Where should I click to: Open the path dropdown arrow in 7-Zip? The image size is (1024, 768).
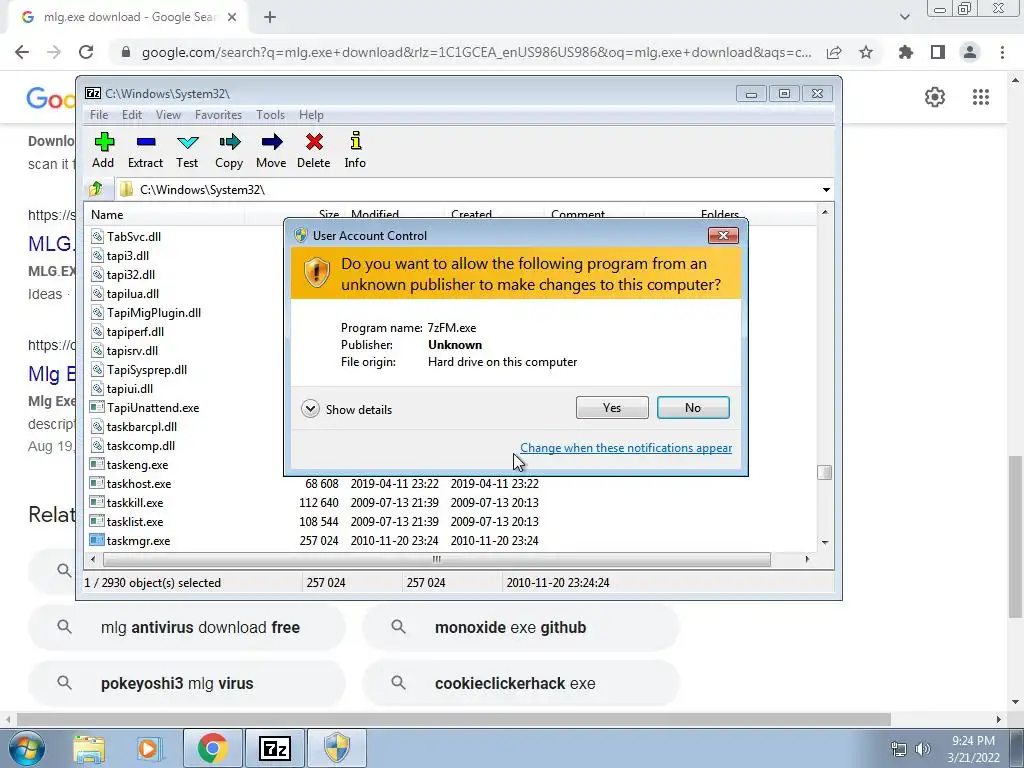(825, 190)
